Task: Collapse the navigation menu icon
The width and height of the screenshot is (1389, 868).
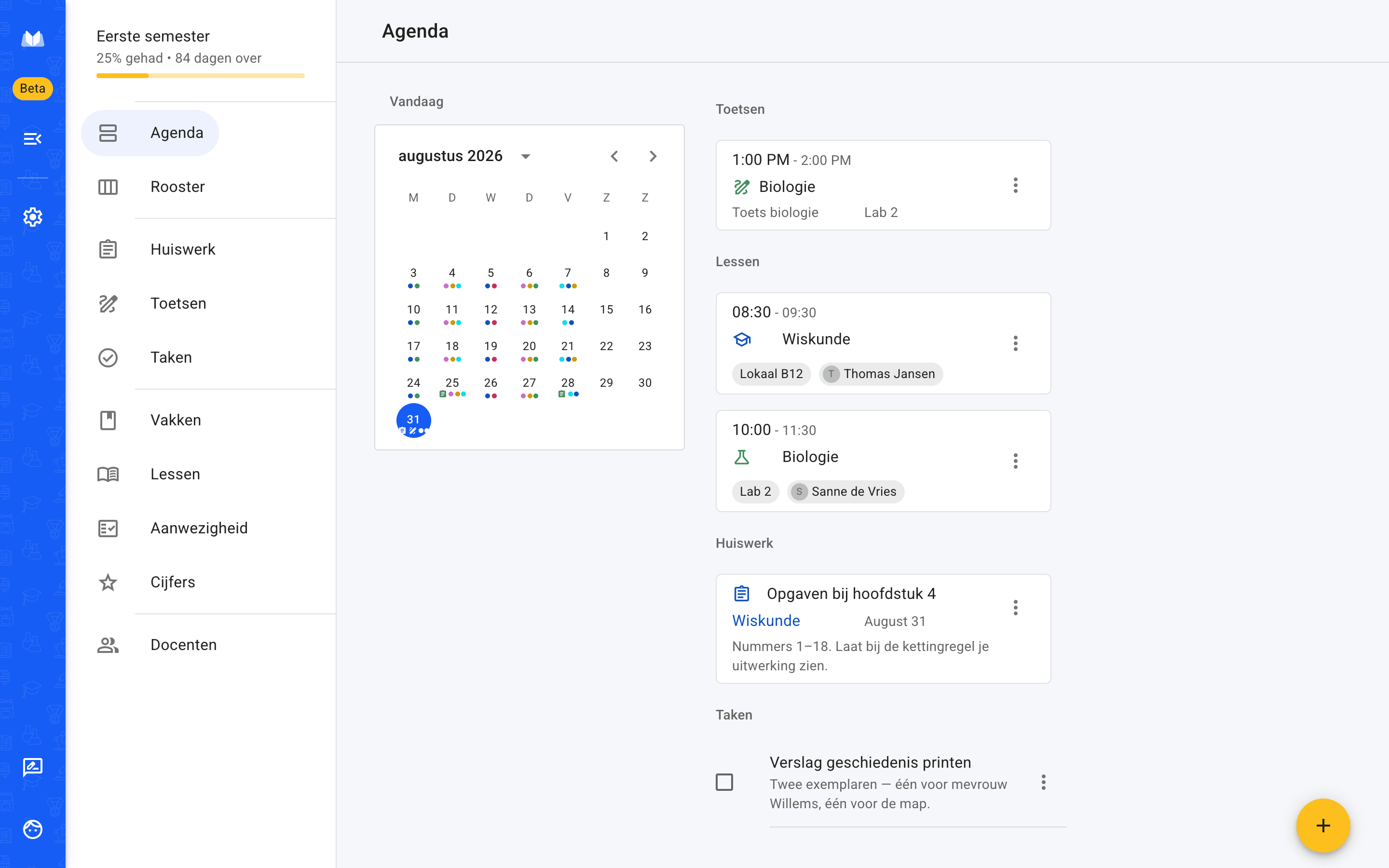Action: tap(33, 138)
